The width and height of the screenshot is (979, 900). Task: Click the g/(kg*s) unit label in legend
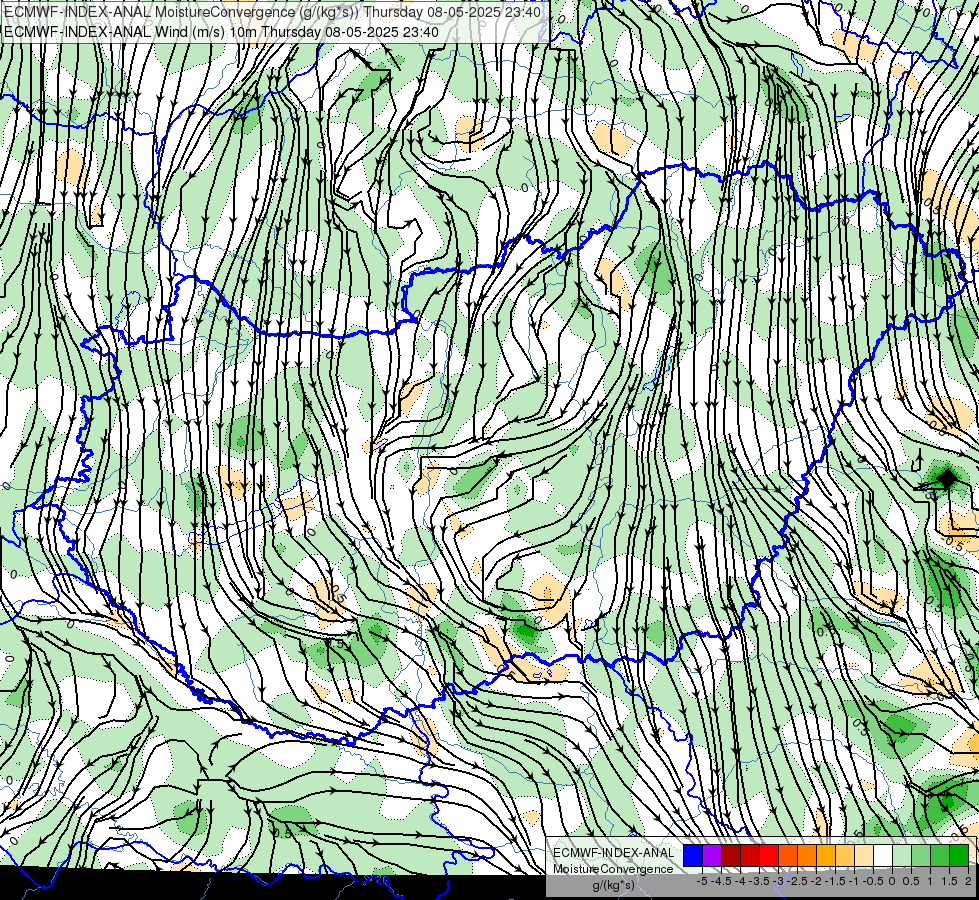[614, 886]
